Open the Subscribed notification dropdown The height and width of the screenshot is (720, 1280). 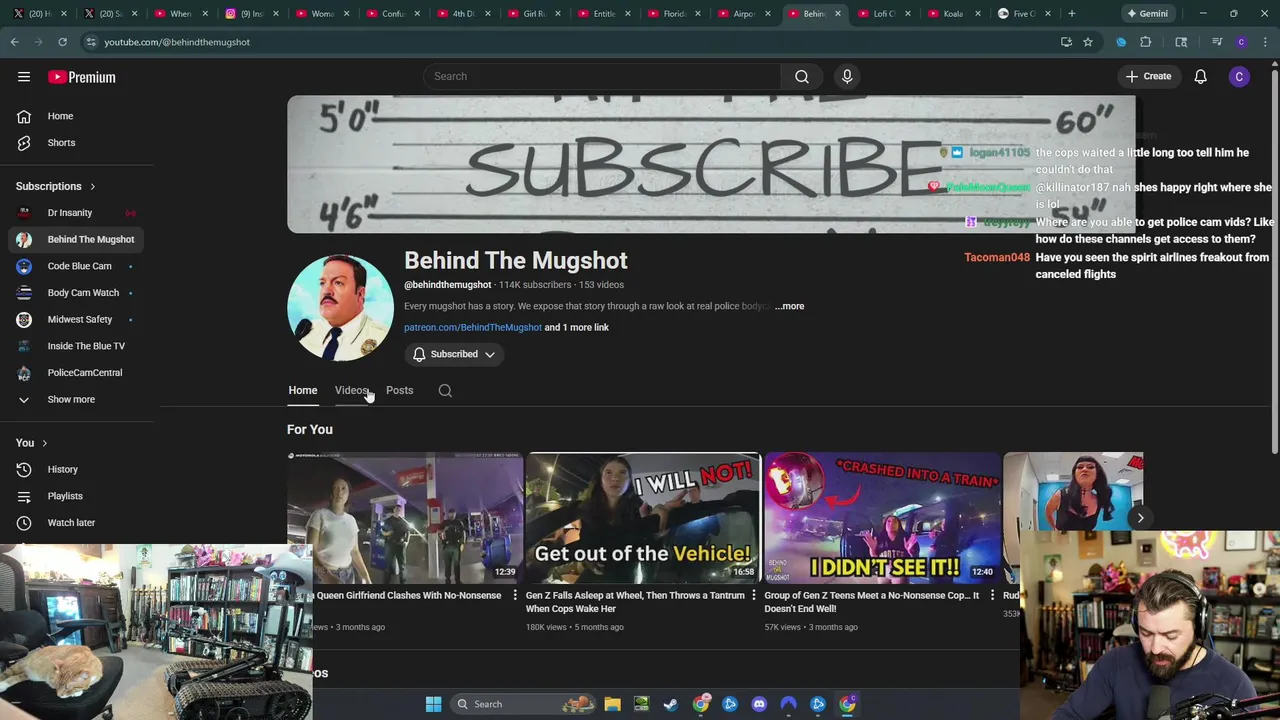tap(454, 354)
